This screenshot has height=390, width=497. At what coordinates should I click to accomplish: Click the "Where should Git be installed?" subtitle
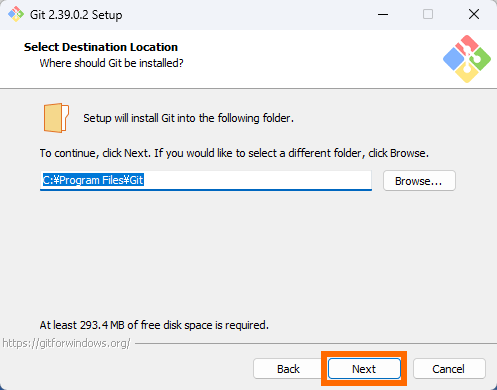tap(111, 63)
